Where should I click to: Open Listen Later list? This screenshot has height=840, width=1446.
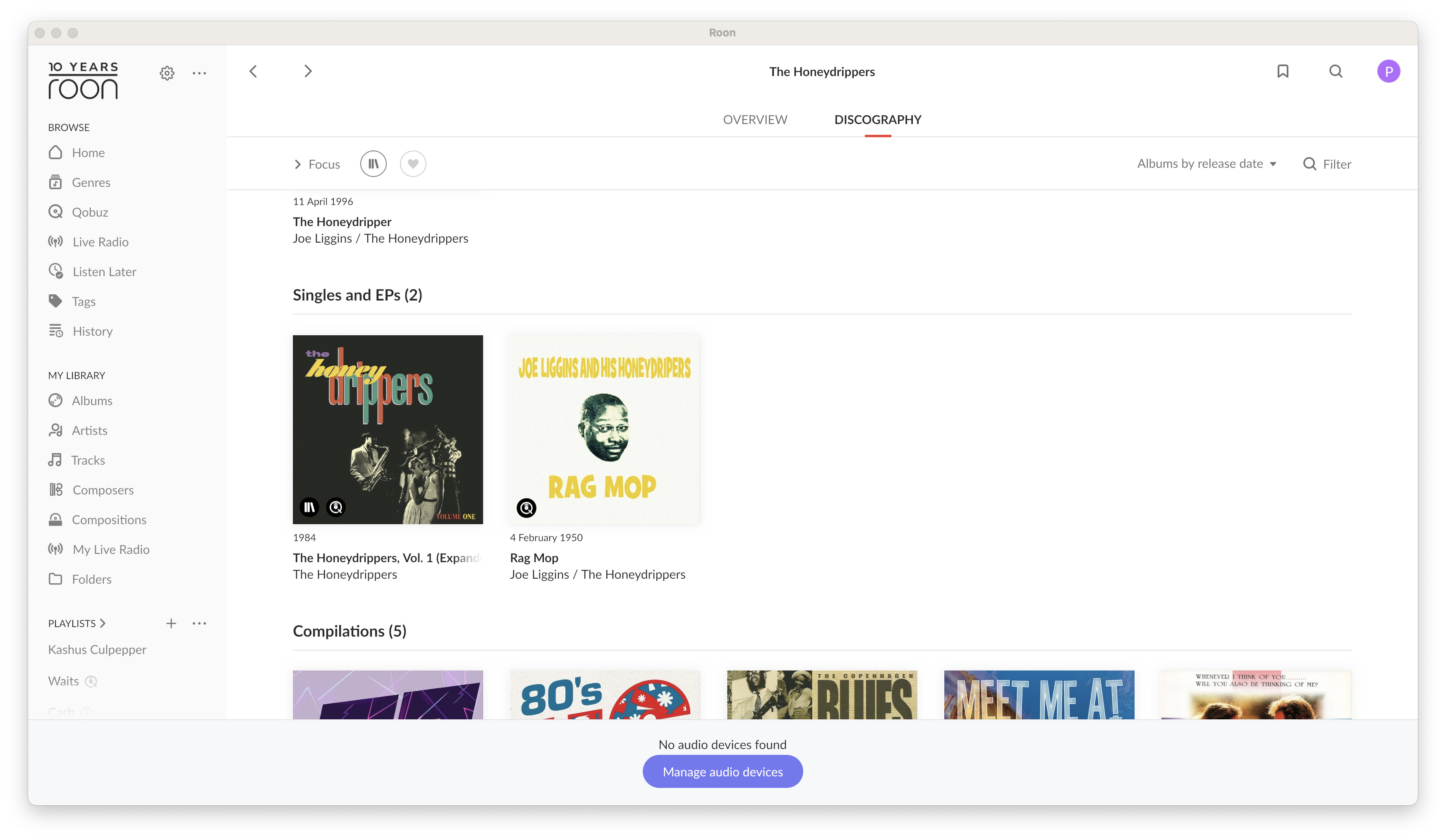coord(92,272)
